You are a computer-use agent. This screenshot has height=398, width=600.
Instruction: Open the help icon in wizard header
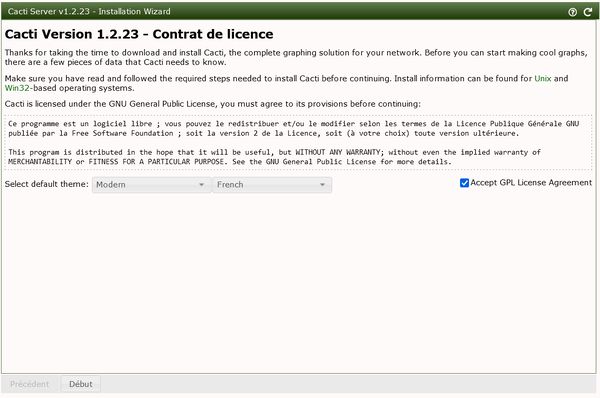pos(572,12)
